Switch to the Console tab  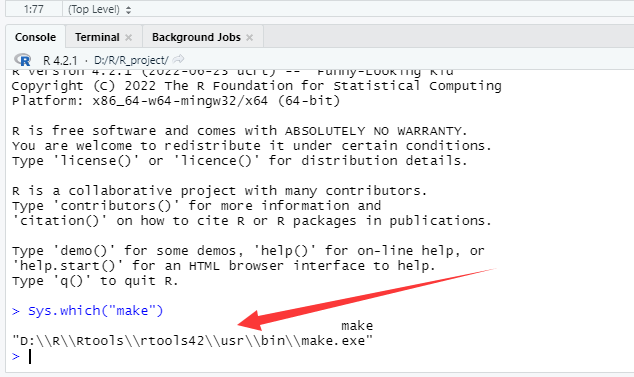(x=35, y=37)
